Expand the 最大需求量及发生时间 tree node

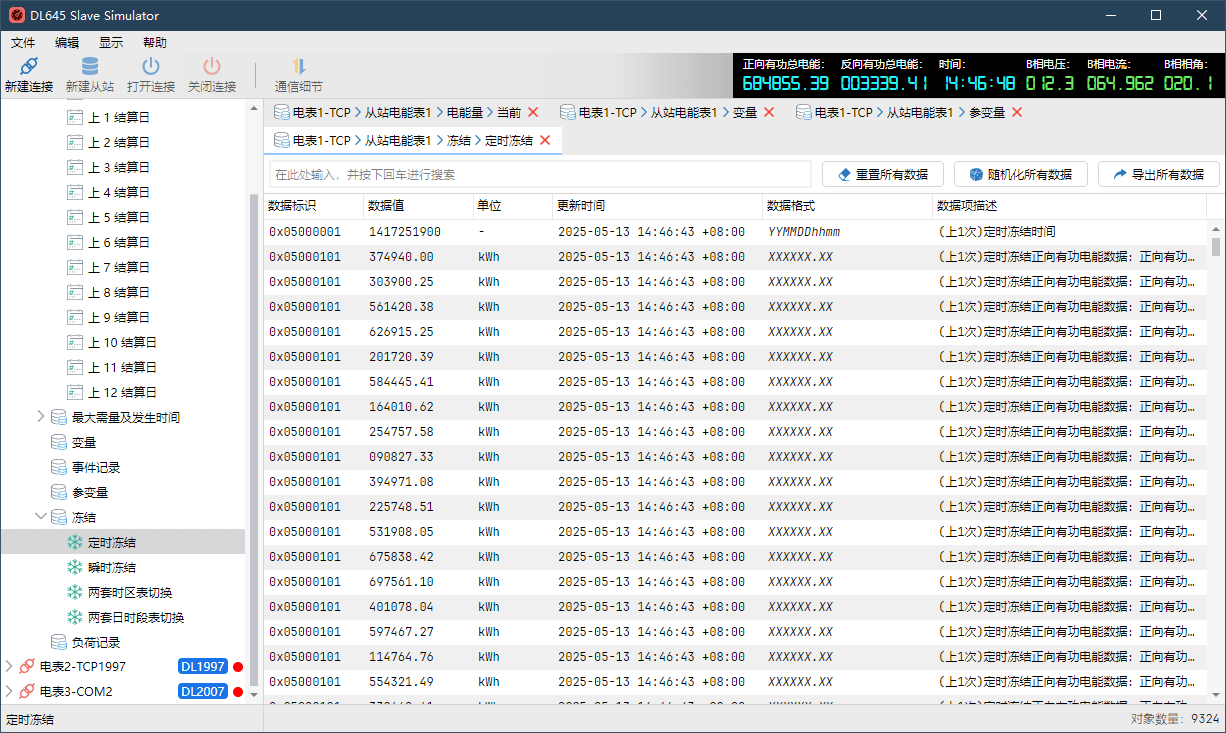pyautogui.click(x=40, y=416)
